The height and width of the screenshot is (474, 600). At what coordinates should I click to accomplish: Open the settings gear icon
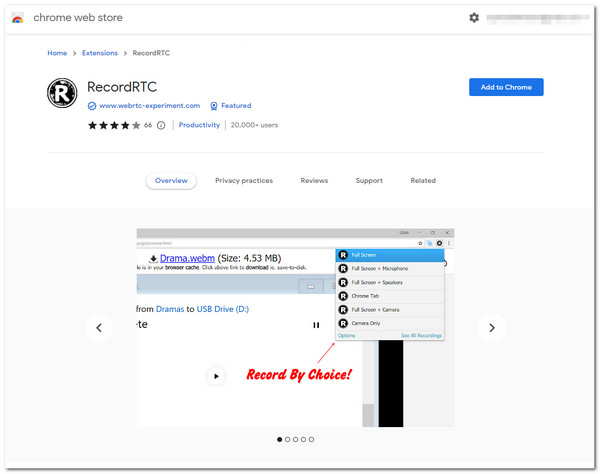(x=474, y=18)
